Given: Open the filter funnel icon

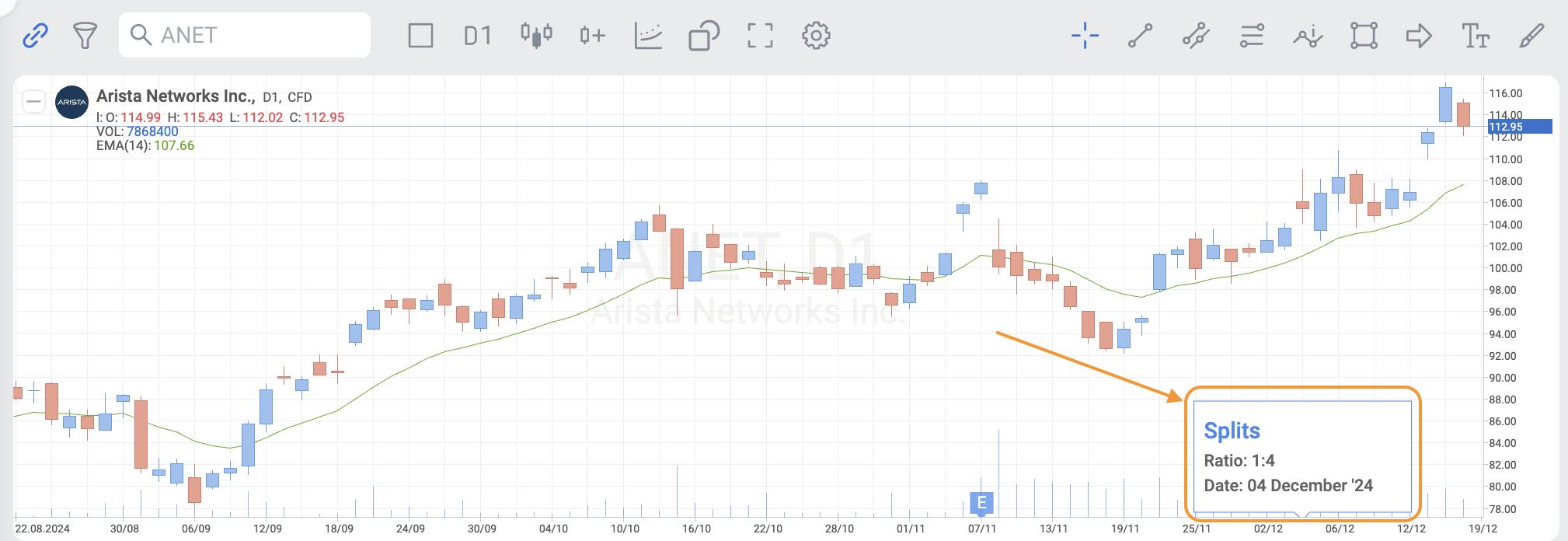Looking at the screenshot, I should pyautogui.click(x=85, y=35).
